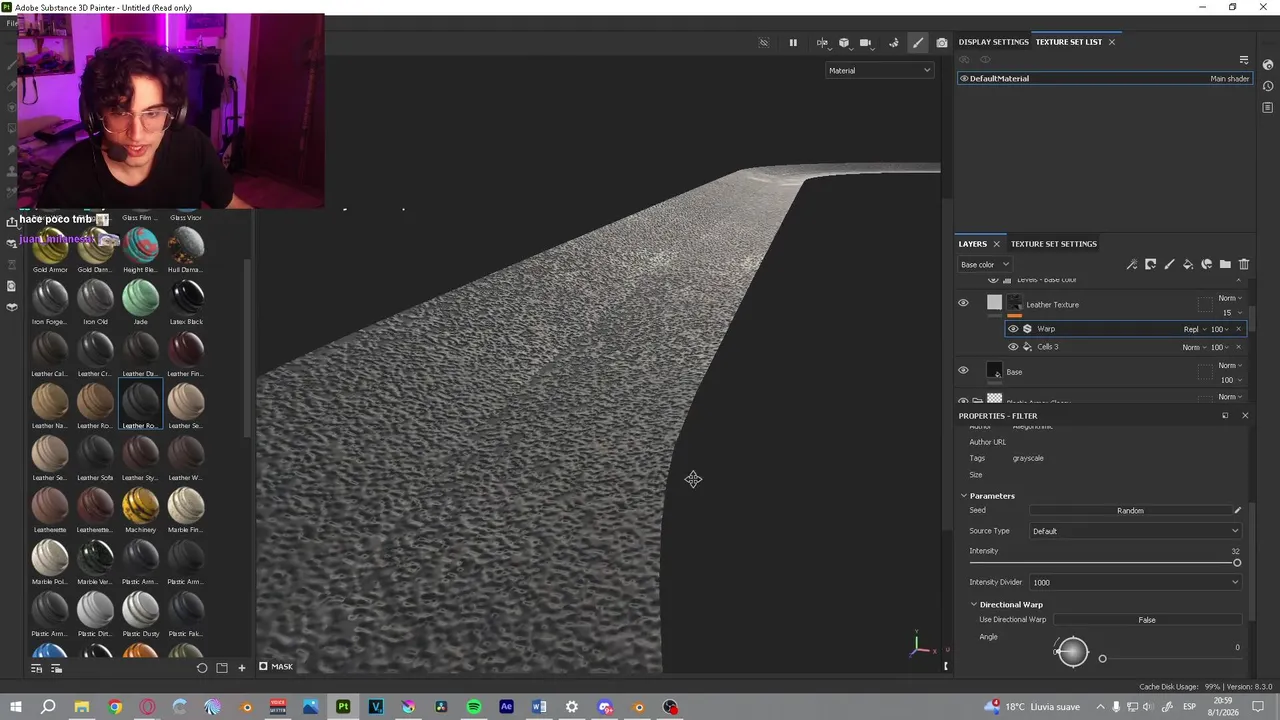Open the Iray render camera icon

(941, 43)
